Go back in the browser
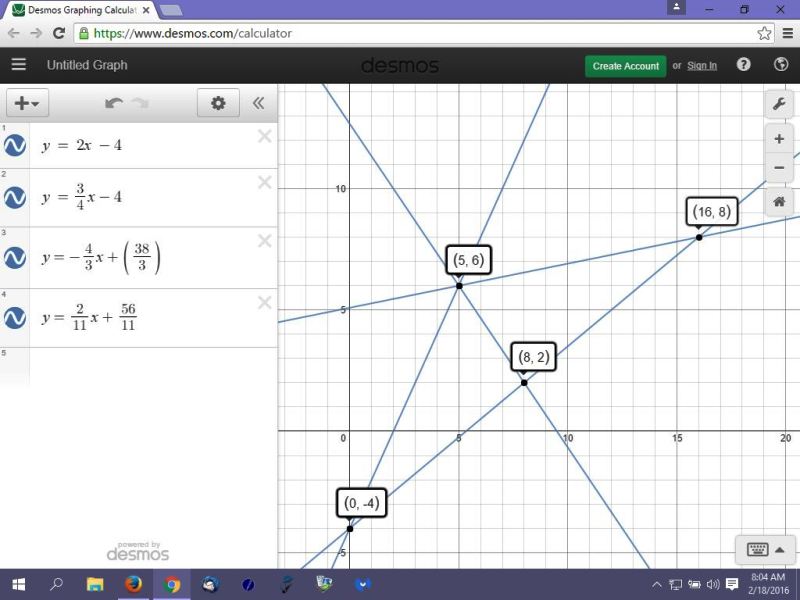800x600 pixels. [14, 33]
